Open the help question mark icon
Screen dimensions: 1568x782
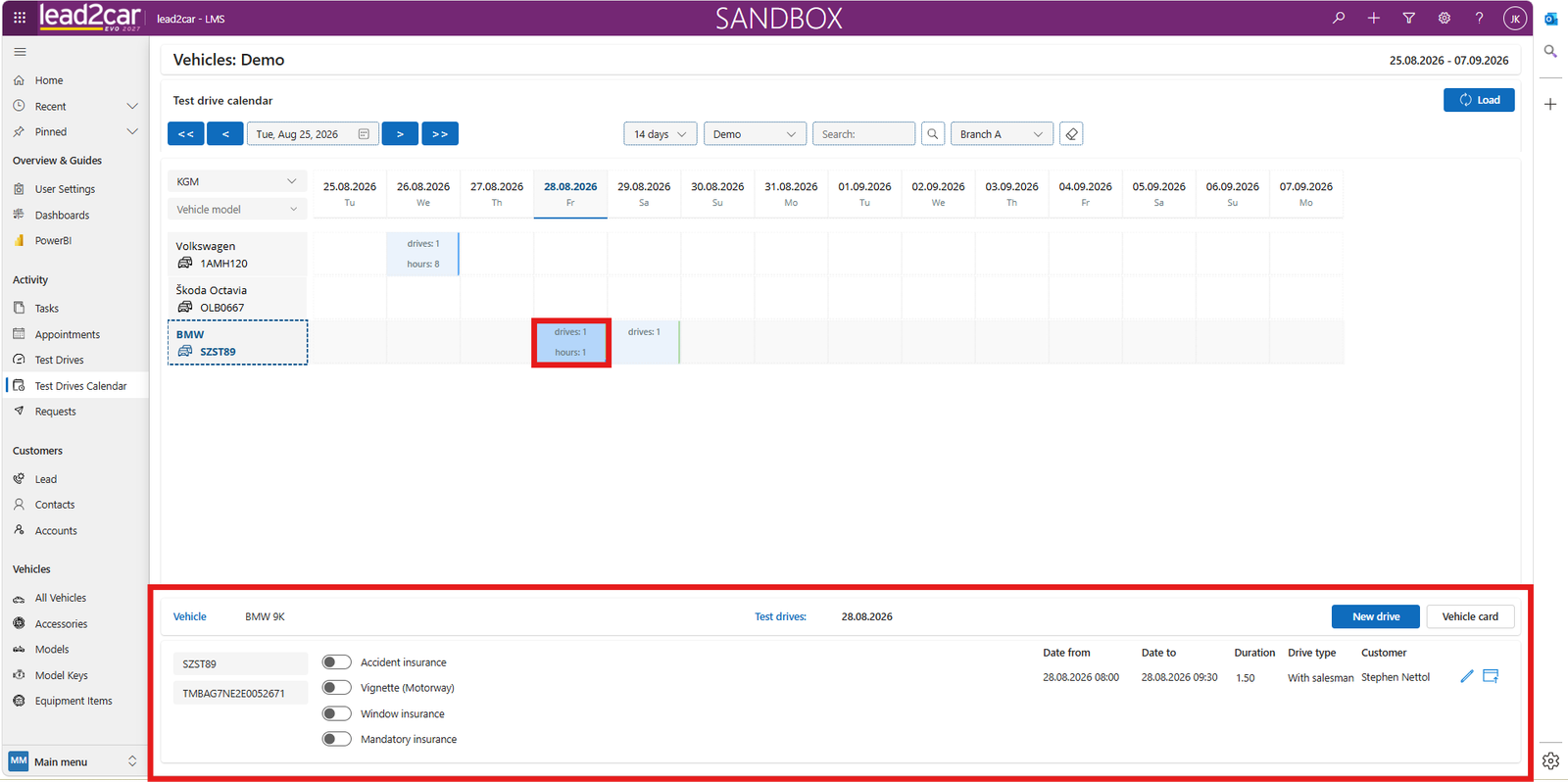point(1480,18)
